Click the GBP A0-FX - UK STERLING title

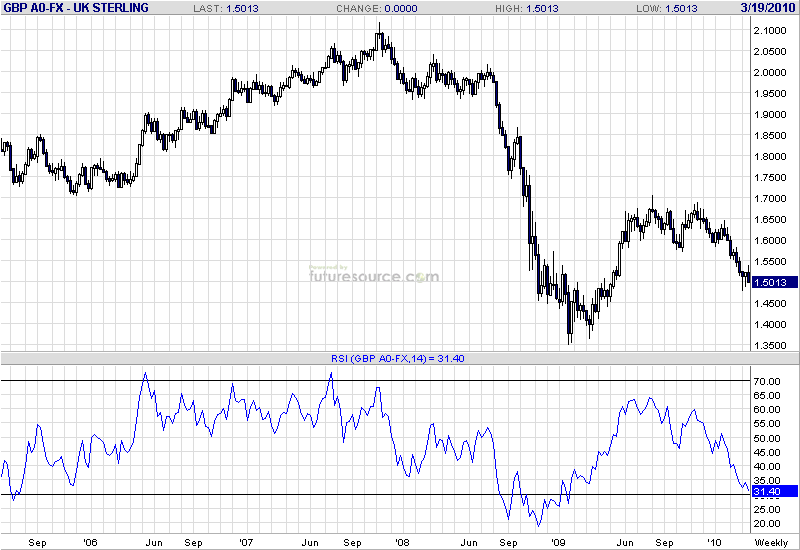pos(76,8)
